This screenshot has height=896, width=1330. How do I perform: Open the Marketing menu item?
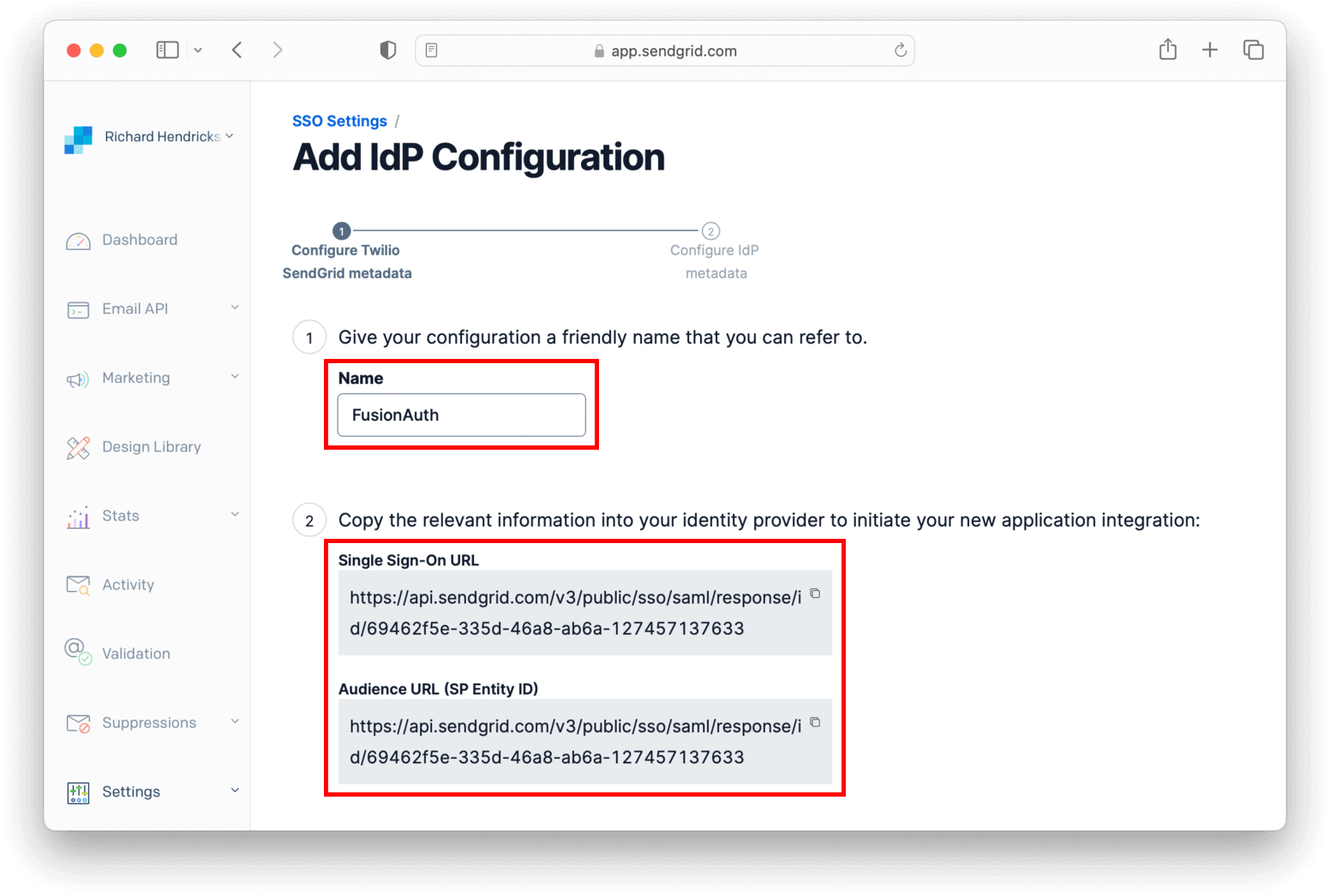[136, 378]
